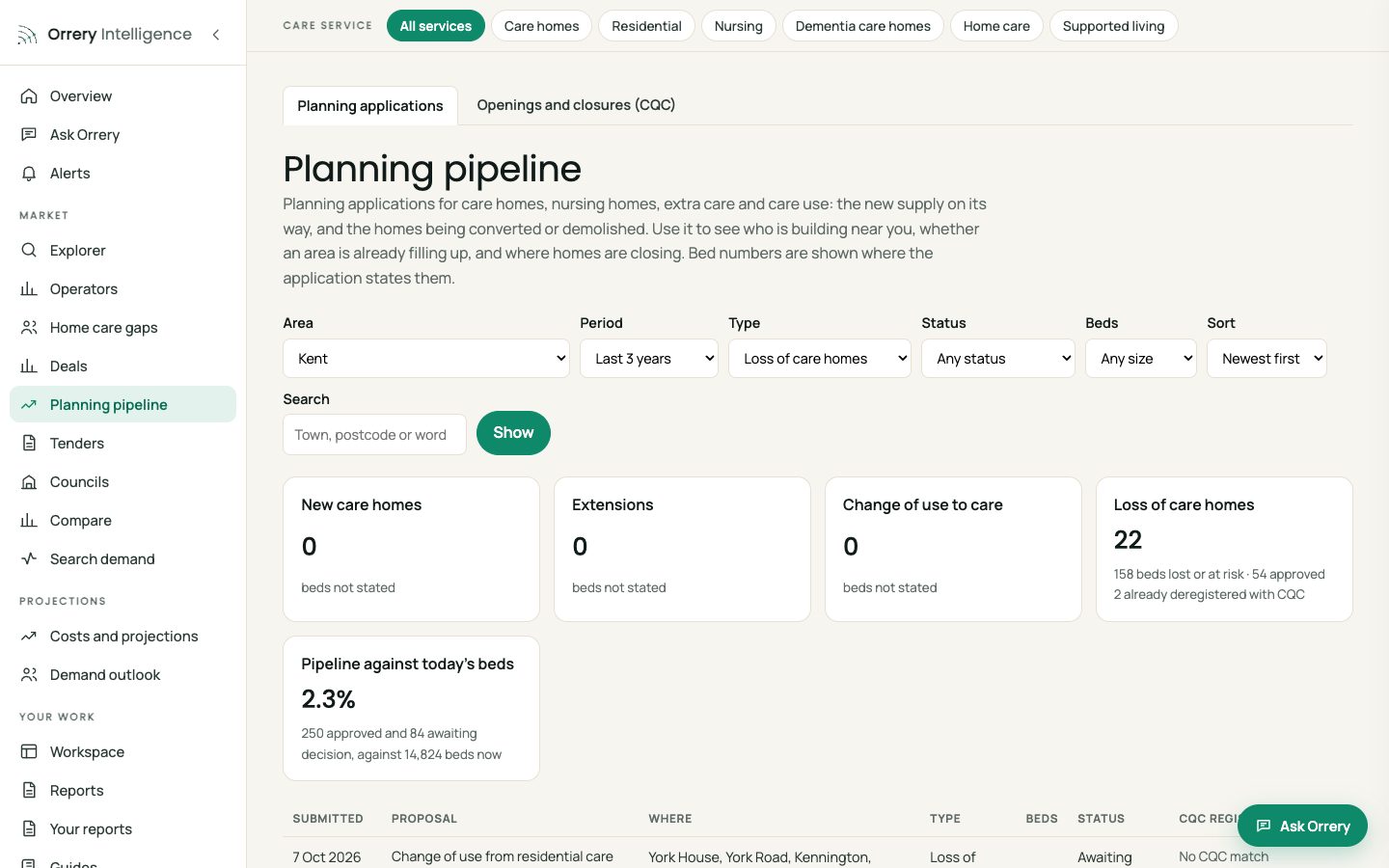Select the All services filter chip
Image resolution: width=1389 pixels, height=868 pixels.
coord(436,26)
